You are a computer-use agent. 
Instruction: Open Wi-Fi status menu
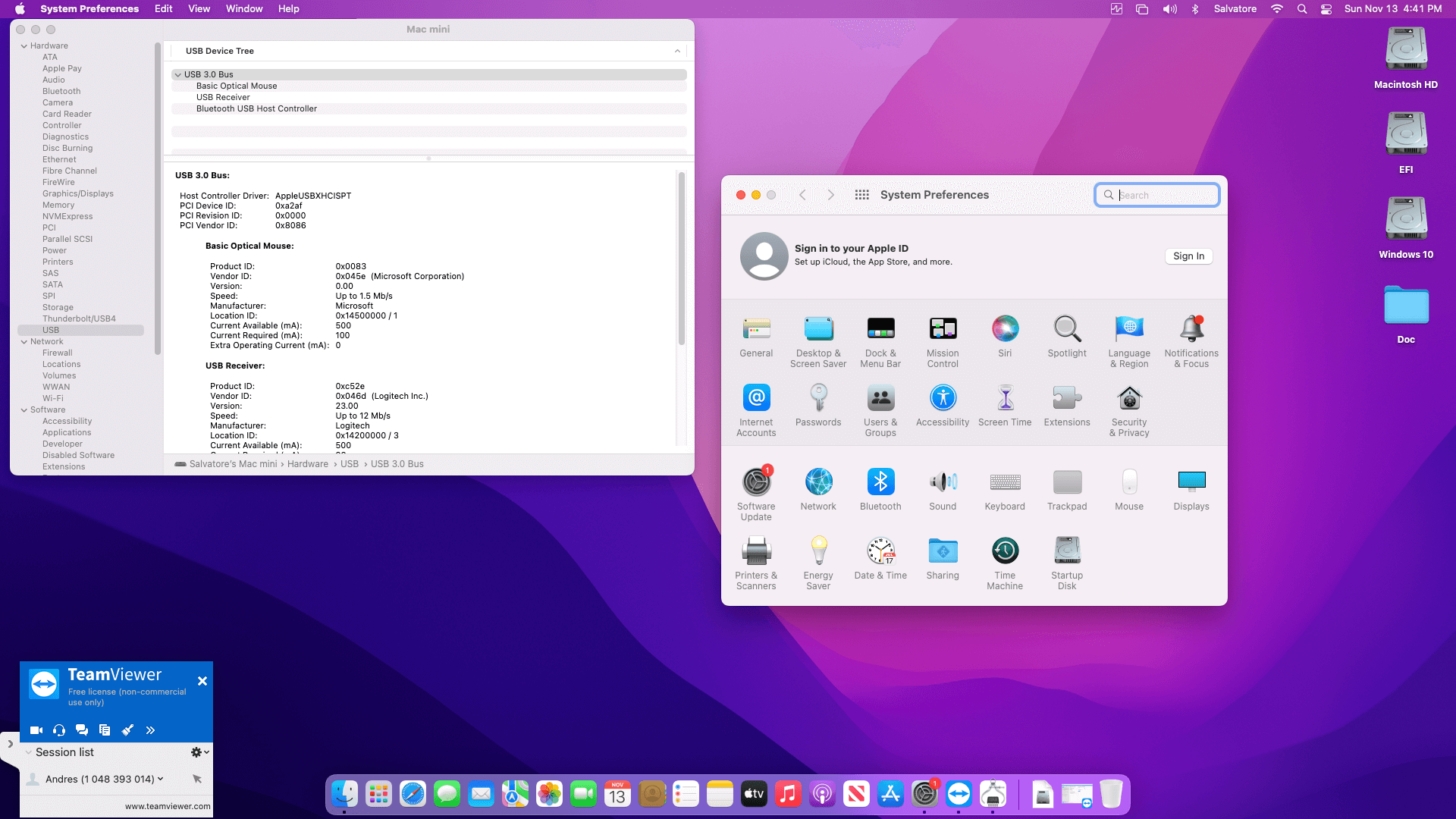pyautogui.click(x=1277, y=9)
